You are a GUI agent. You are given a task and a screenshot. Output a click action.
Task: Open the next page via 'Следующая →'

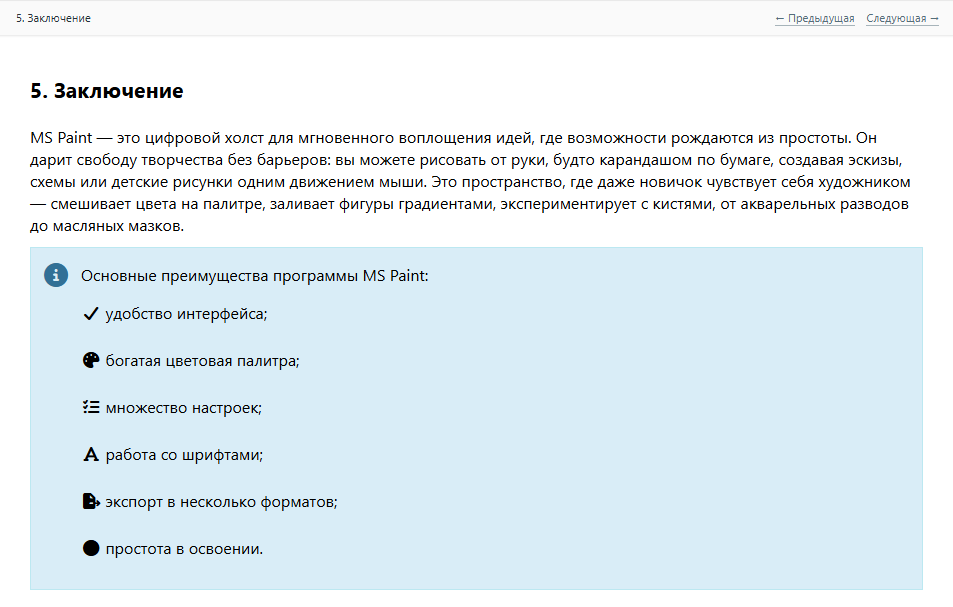902,18
